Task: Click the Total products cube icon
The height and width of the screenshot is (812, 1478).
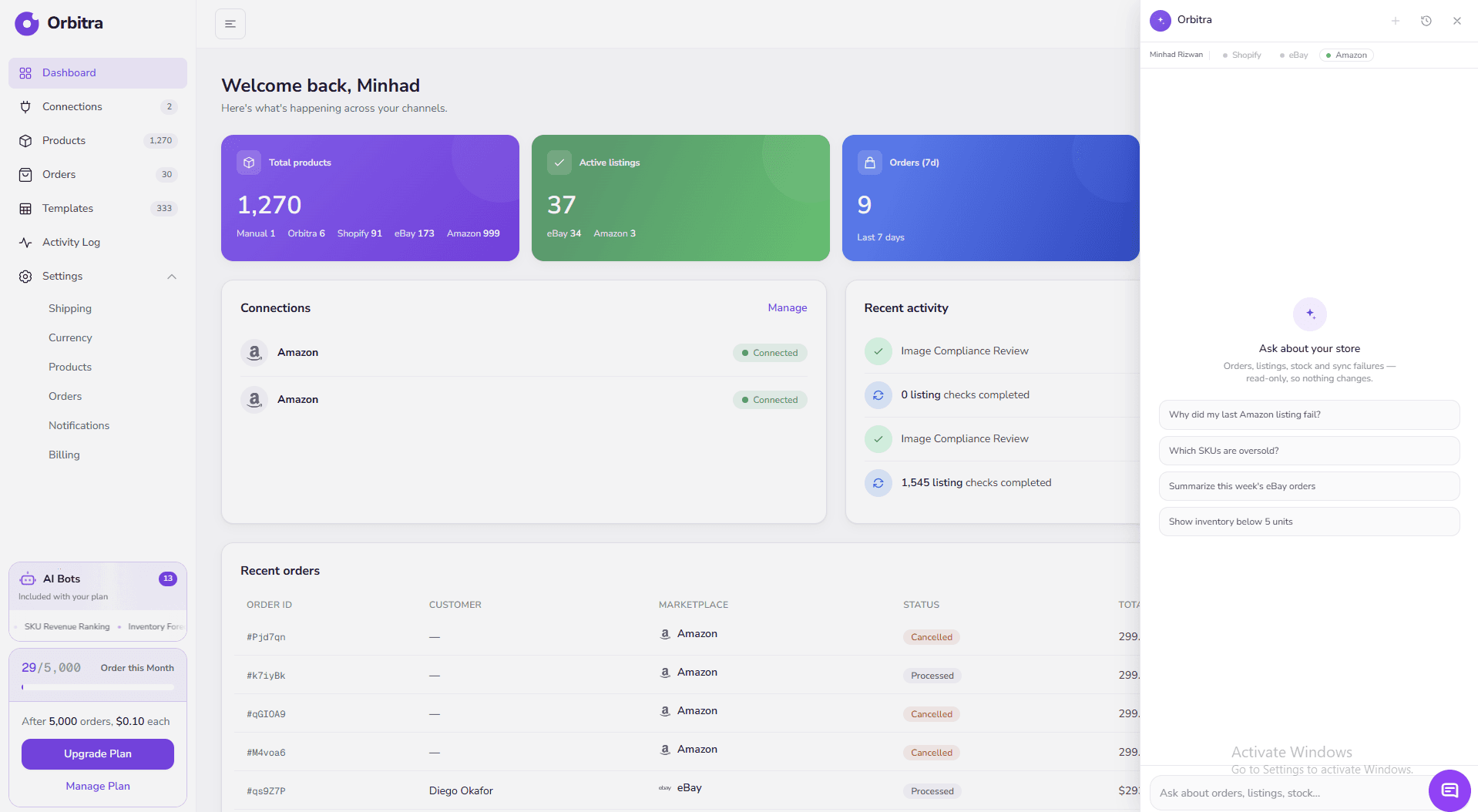Action: click(249, 163)
